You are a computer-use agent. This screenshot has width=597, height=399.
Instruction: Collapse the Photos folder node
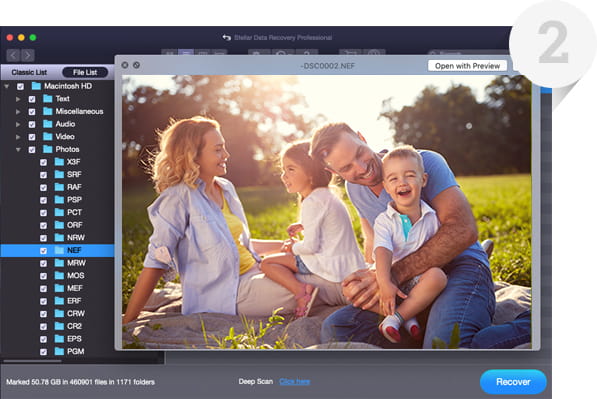tap(18, 150)
